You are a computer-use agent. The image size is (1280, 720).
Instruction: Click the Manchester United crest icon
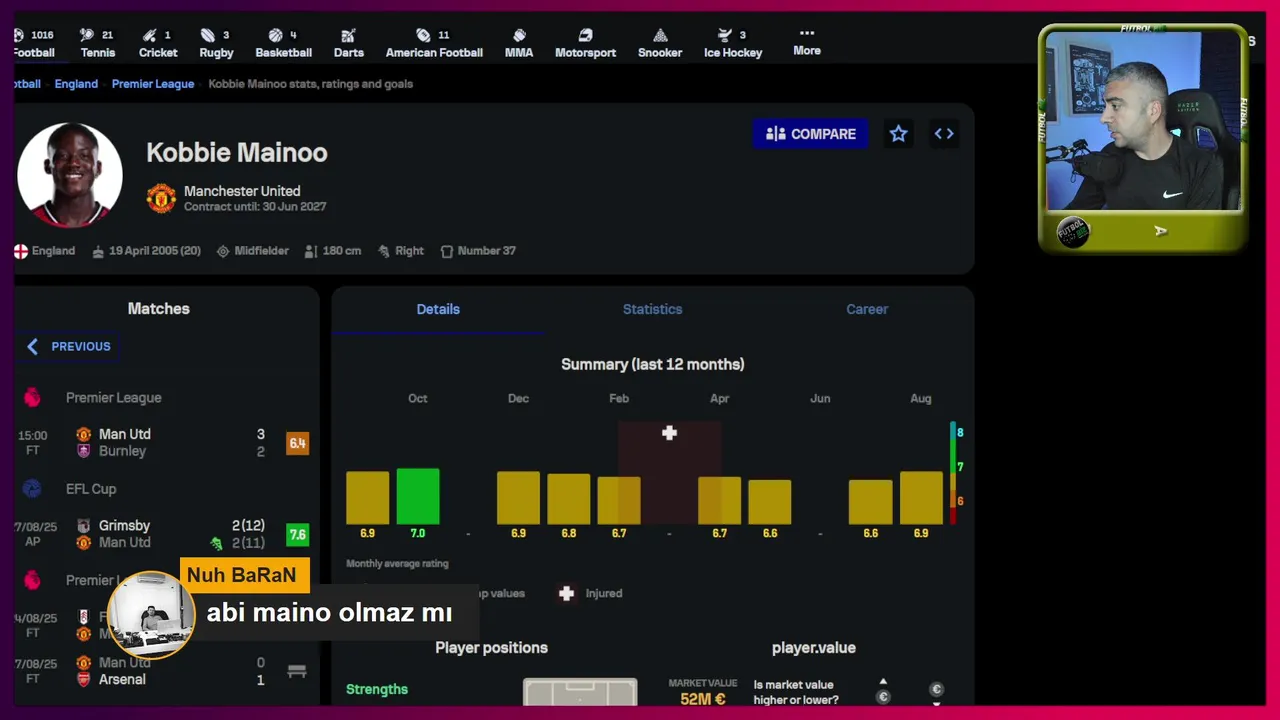(161, 198)
